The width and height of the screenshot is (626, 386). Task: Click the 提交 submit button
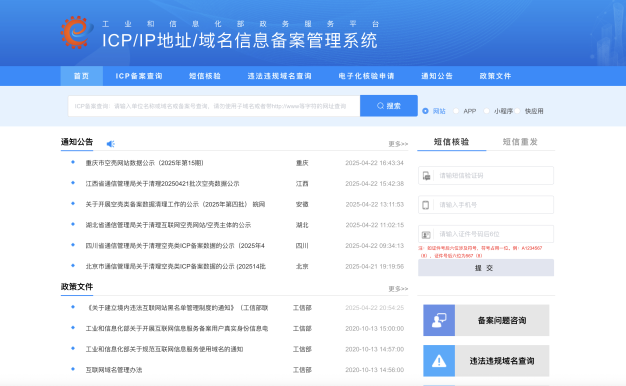point(486,268)
